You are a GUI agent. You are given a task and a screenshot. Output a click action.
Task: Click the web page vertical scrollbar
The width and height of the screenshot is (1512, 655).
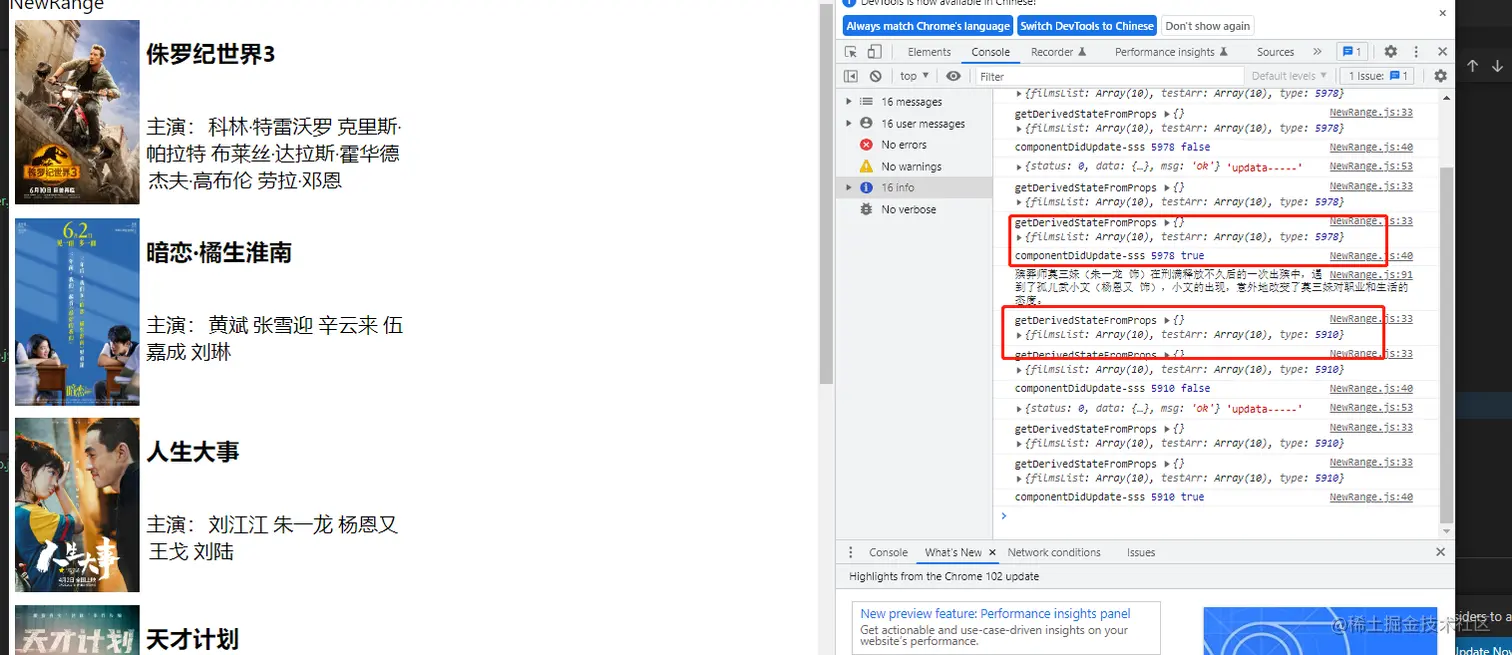(x=826, y=195)
